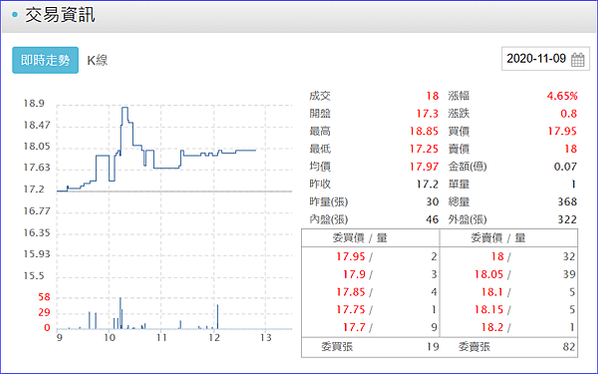Click the 委買張 total 19
This screenshot has height=374, width=598.
tap(433, 347)
